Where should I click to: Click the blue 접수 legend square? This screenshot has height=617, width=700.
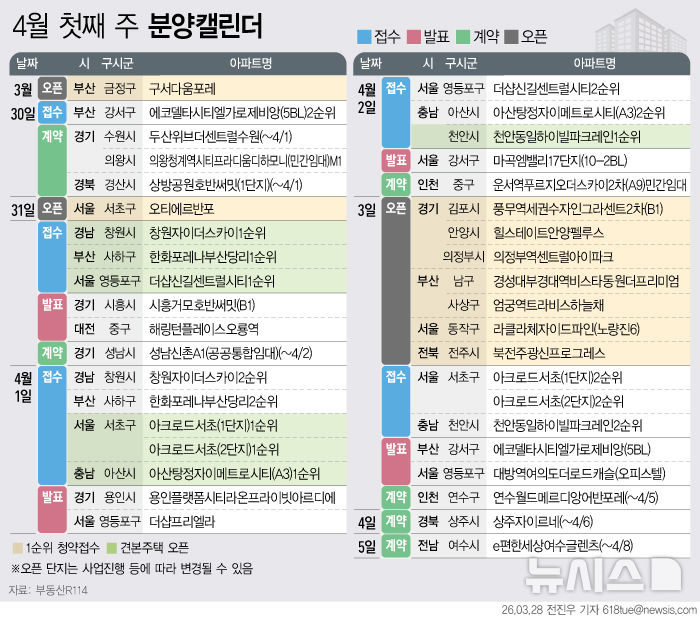pos(365,37)
